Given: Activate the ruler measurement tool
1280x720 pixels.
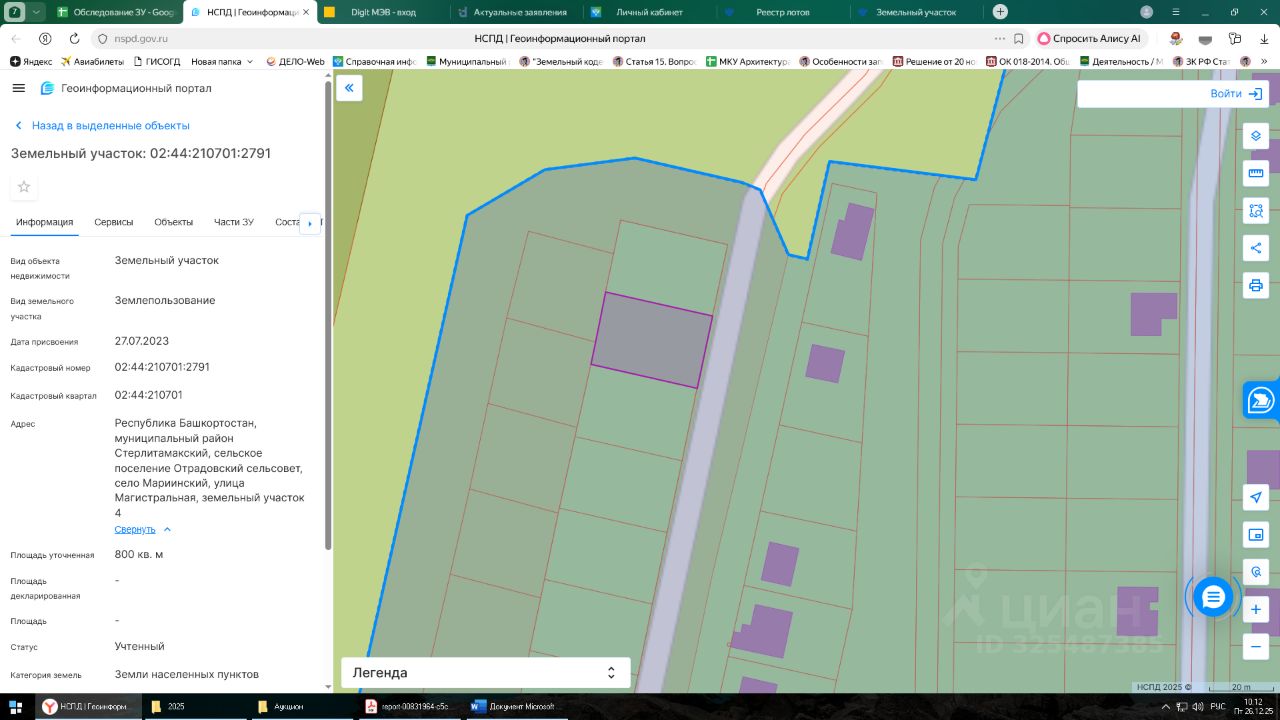Looking at the screenshot, I should (1256, 174).
